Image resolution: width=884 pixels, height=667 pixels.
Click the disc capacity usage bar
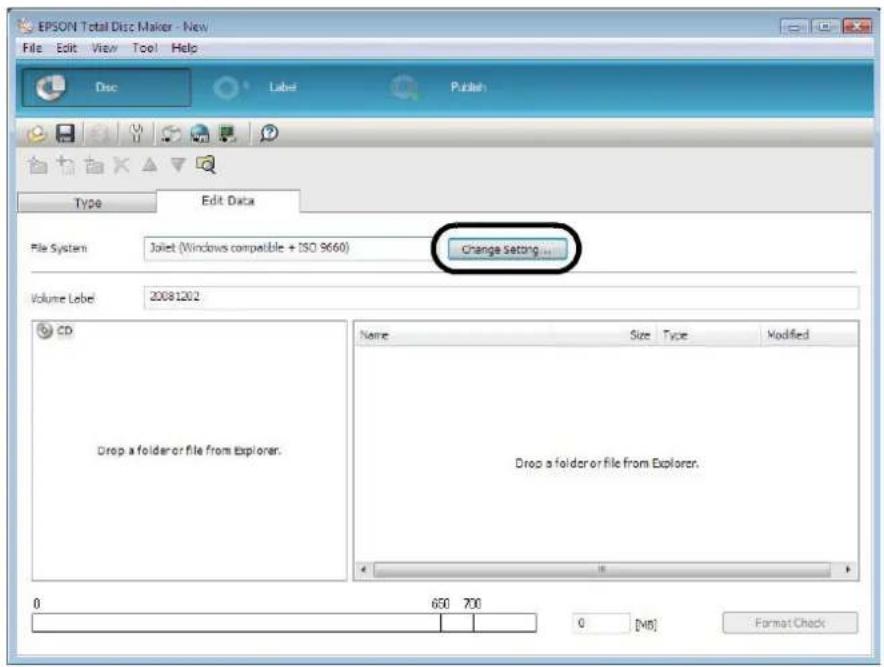[284, 623]
